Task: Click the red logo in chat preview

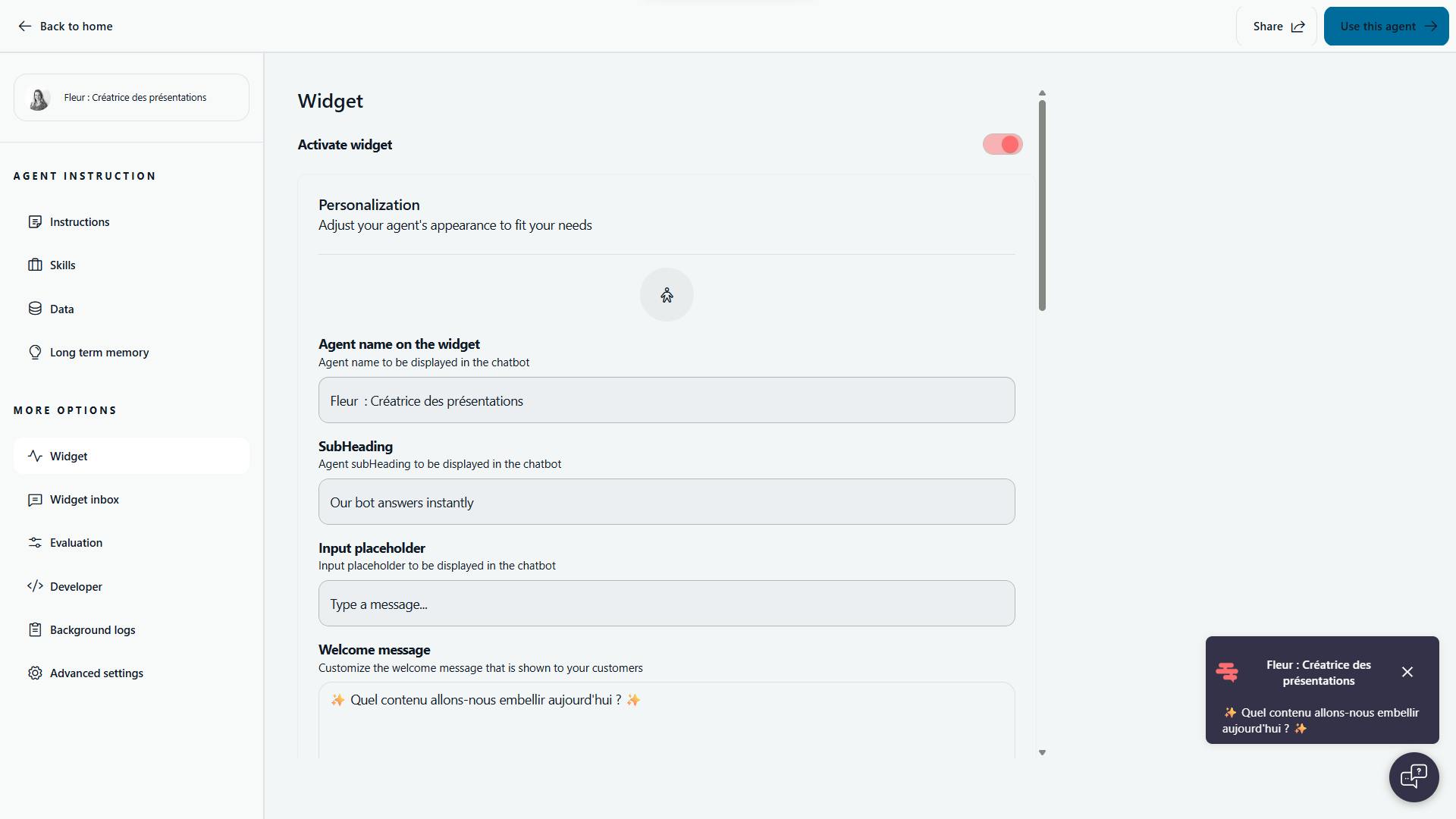Action: tap(1227, 672)
